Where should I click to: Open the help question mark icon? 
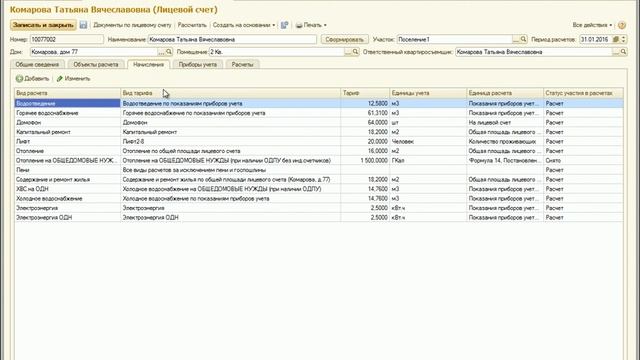[622, 25]
